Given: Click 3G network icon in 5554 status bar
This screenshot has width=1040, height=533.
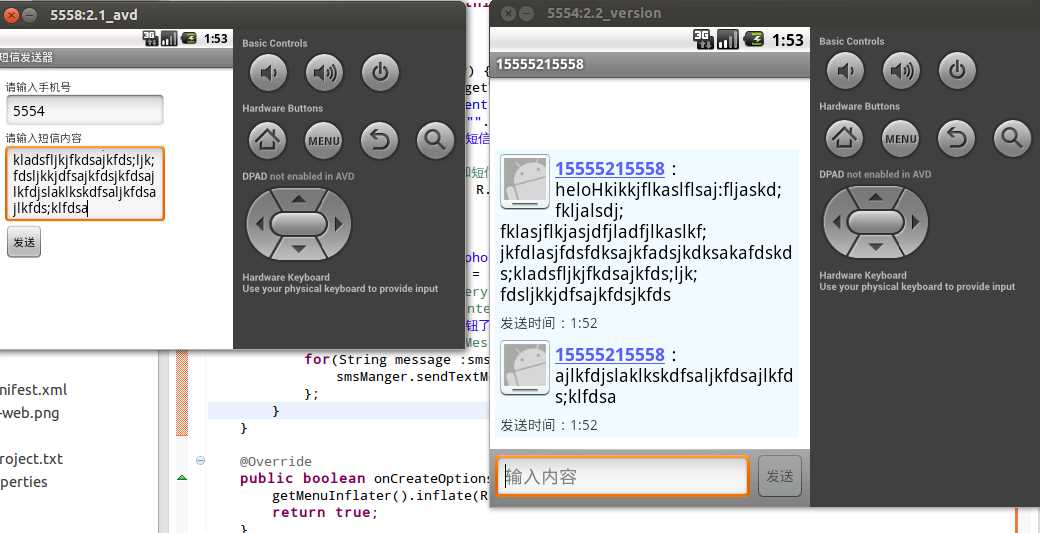Looking at the screenshot, I should [702, 39].
